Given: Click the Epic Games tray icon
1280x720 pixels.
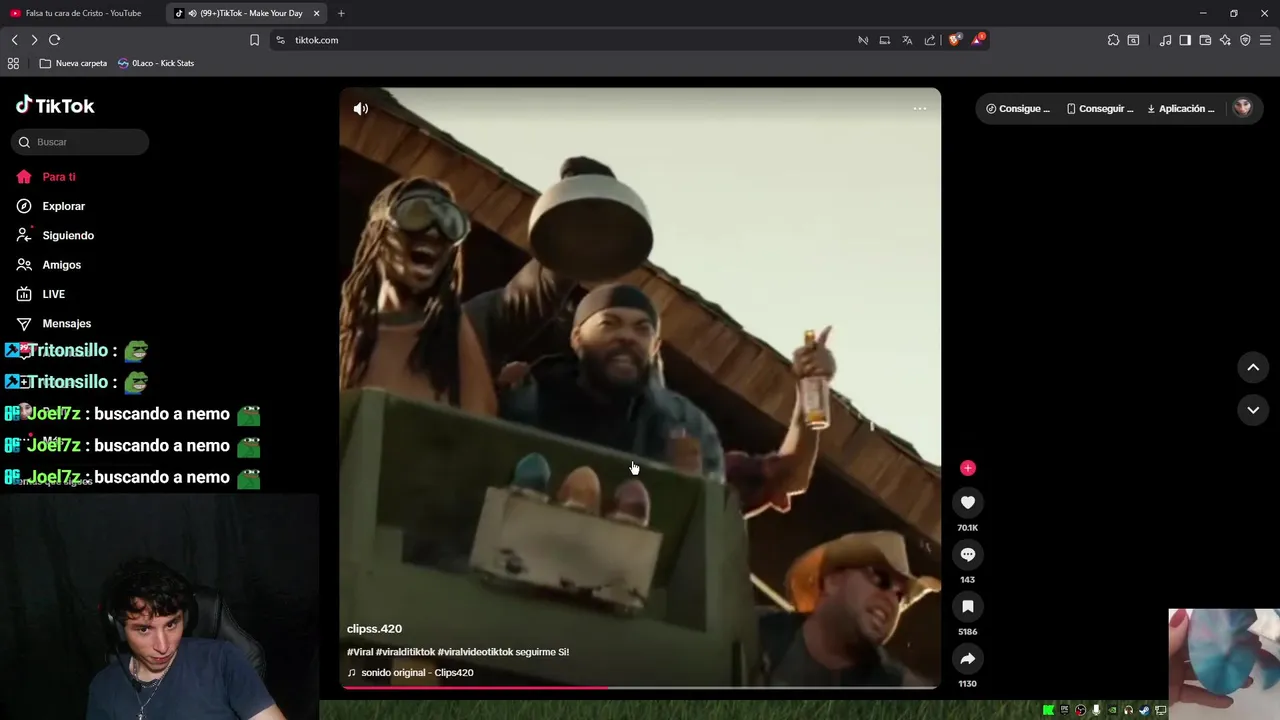Looking at the screenshot, I should click(x=1064, y=710).
